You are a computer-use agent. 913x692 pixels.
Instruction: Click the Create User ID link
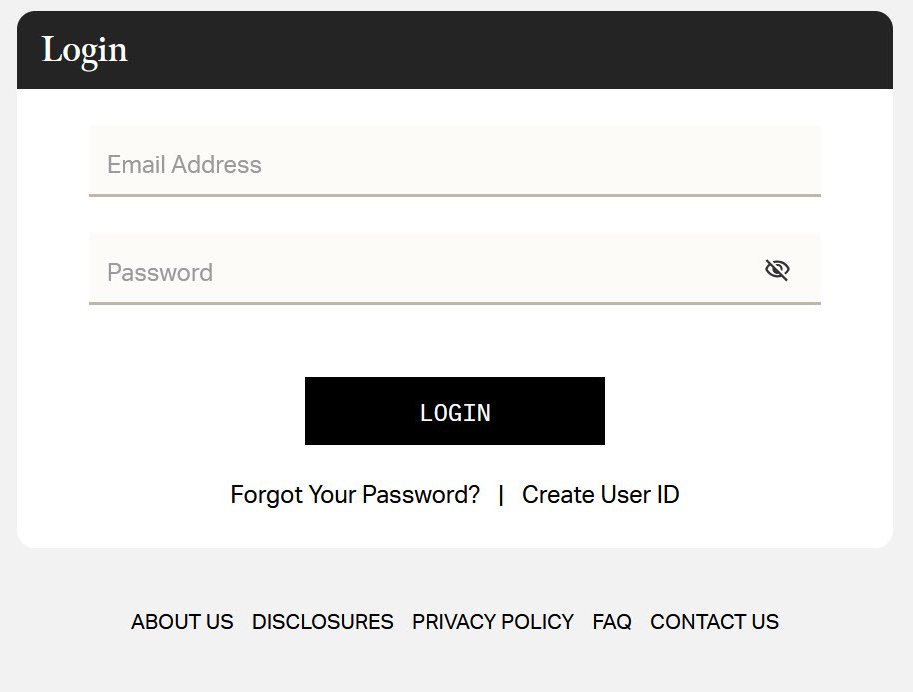click(x=600, y=495)
